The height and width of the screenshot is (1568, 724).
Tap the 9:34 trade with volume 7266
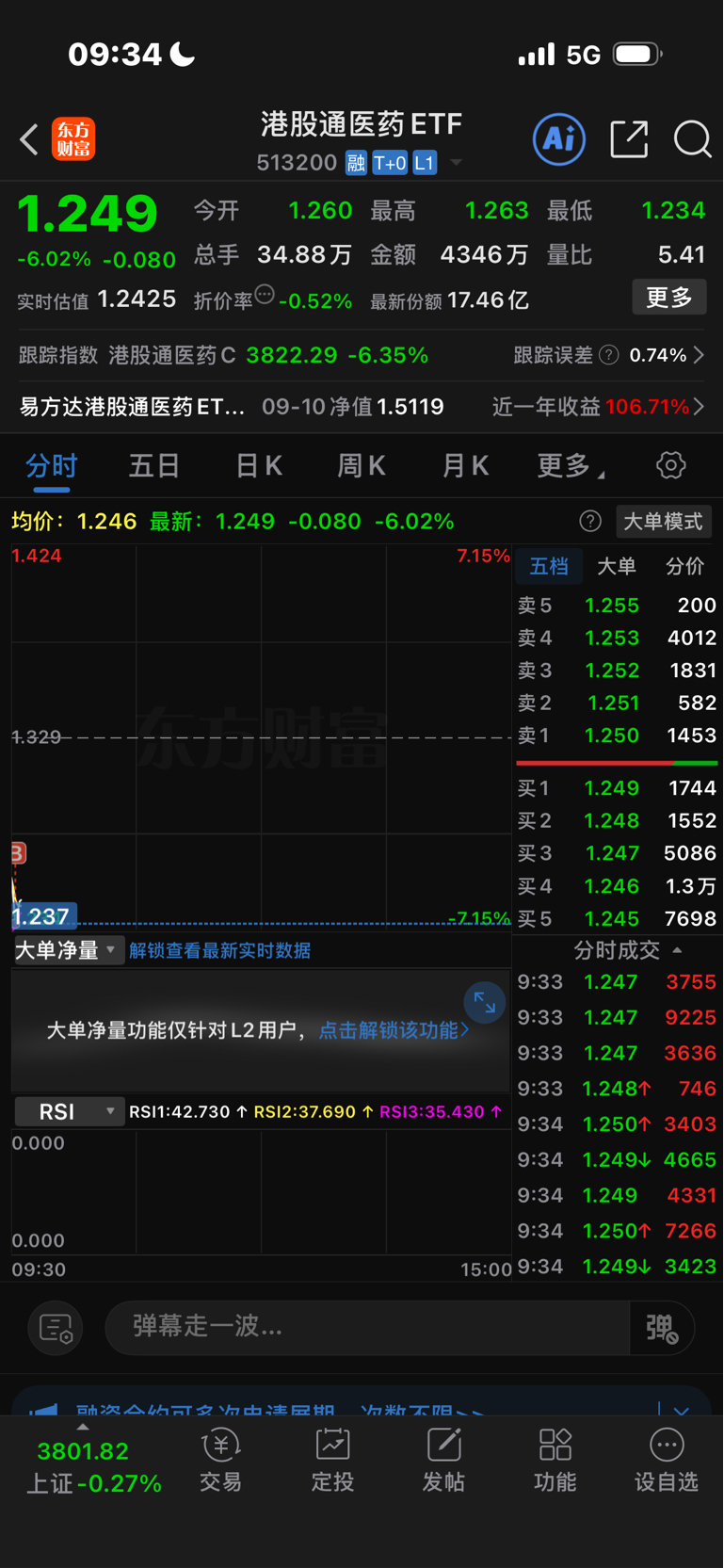[618, 1231]
